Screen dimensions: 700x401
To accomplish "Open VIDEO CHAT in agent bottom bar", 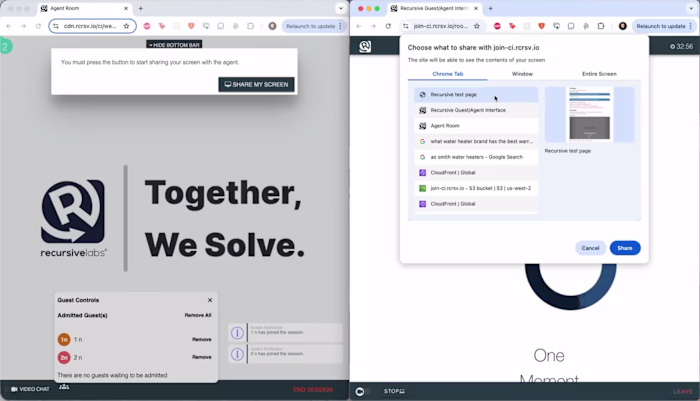I will [30, 389].
